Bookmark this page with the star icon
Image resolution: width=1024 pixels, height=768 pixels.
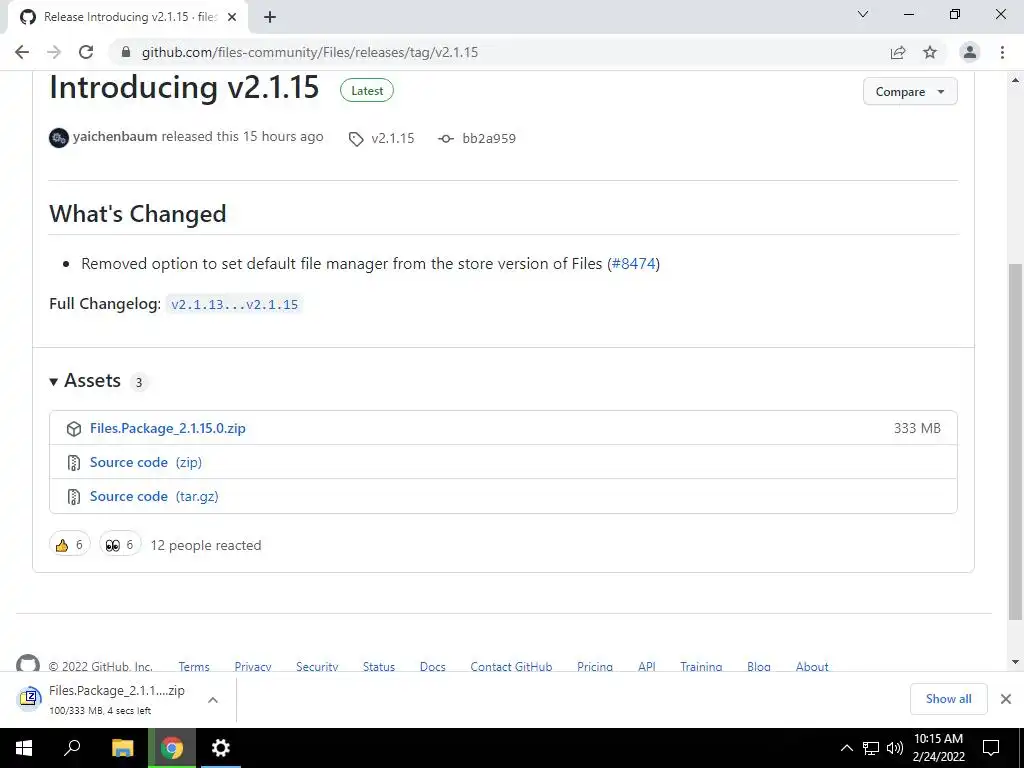[930, 52]
